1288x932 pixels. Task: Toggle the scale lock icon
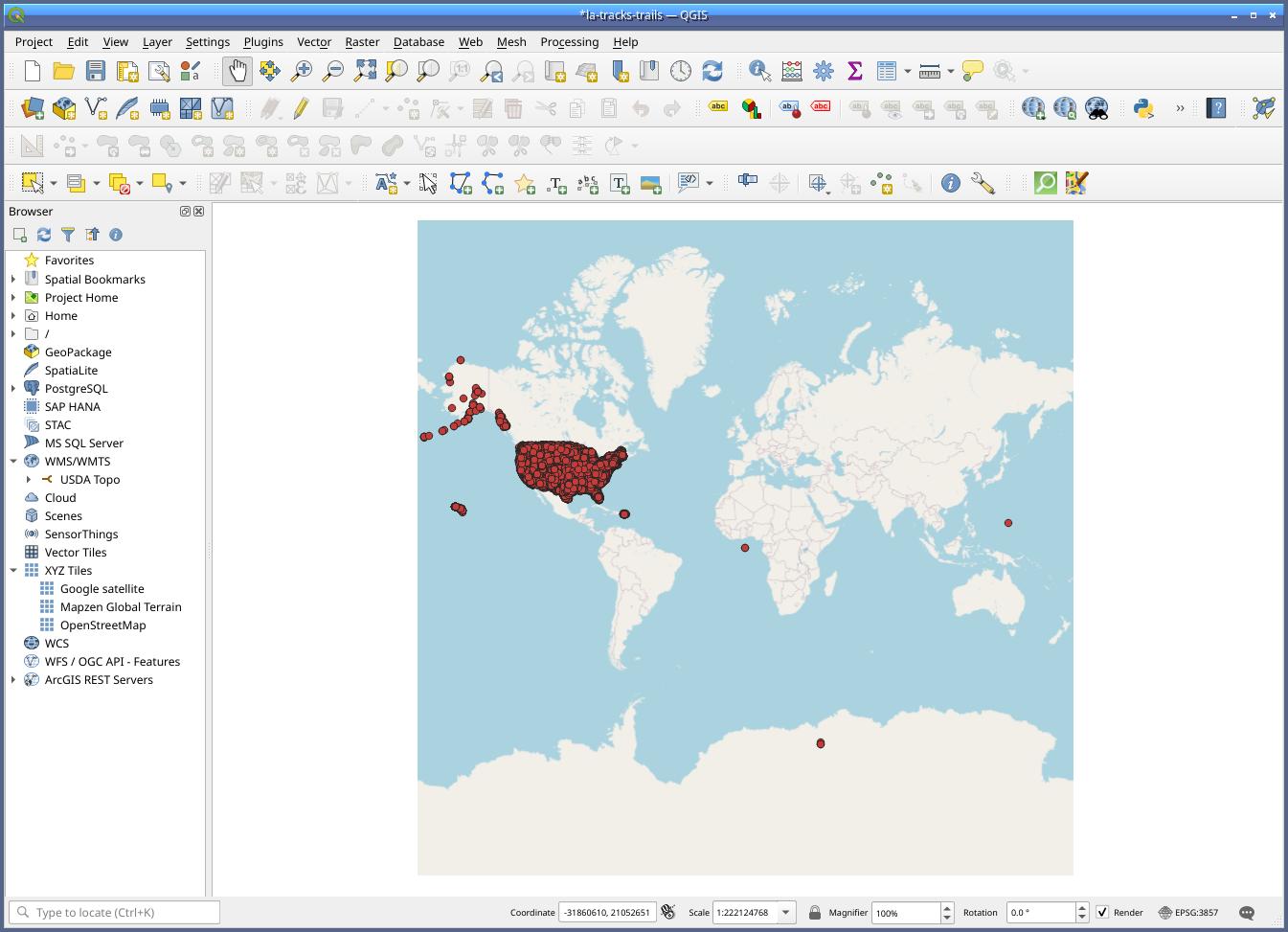[x=814, y=912]
